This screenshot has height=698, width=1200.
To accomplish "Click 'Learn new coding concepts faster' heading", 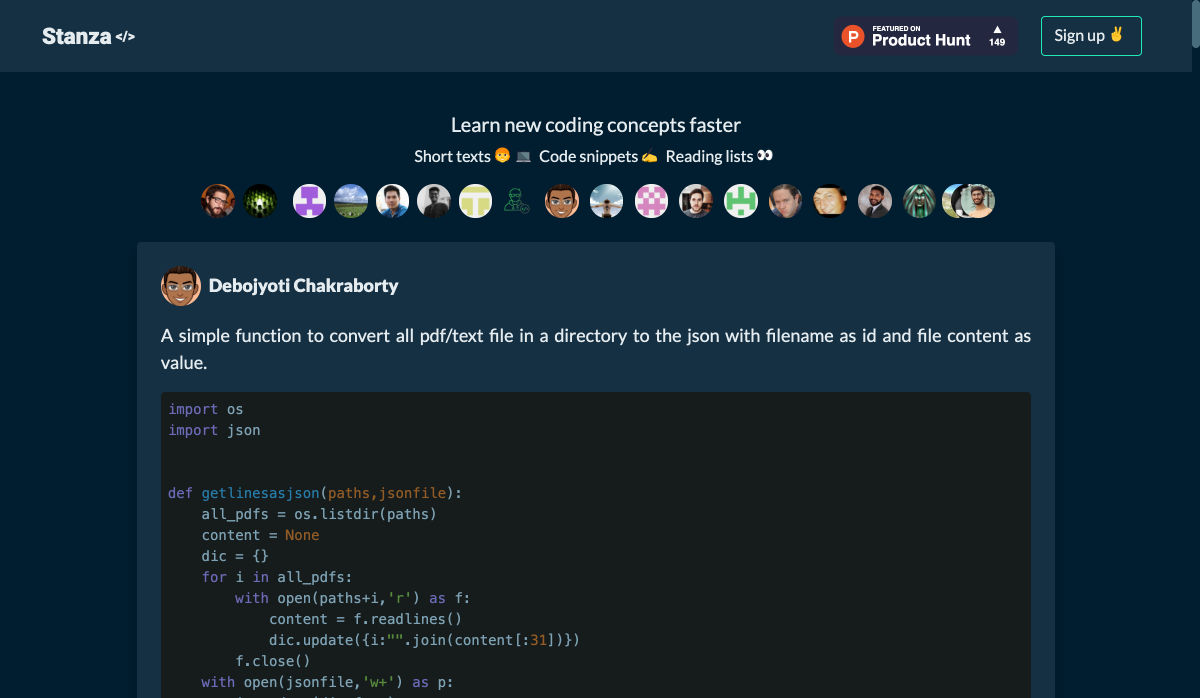I will [x=596, y=125].
